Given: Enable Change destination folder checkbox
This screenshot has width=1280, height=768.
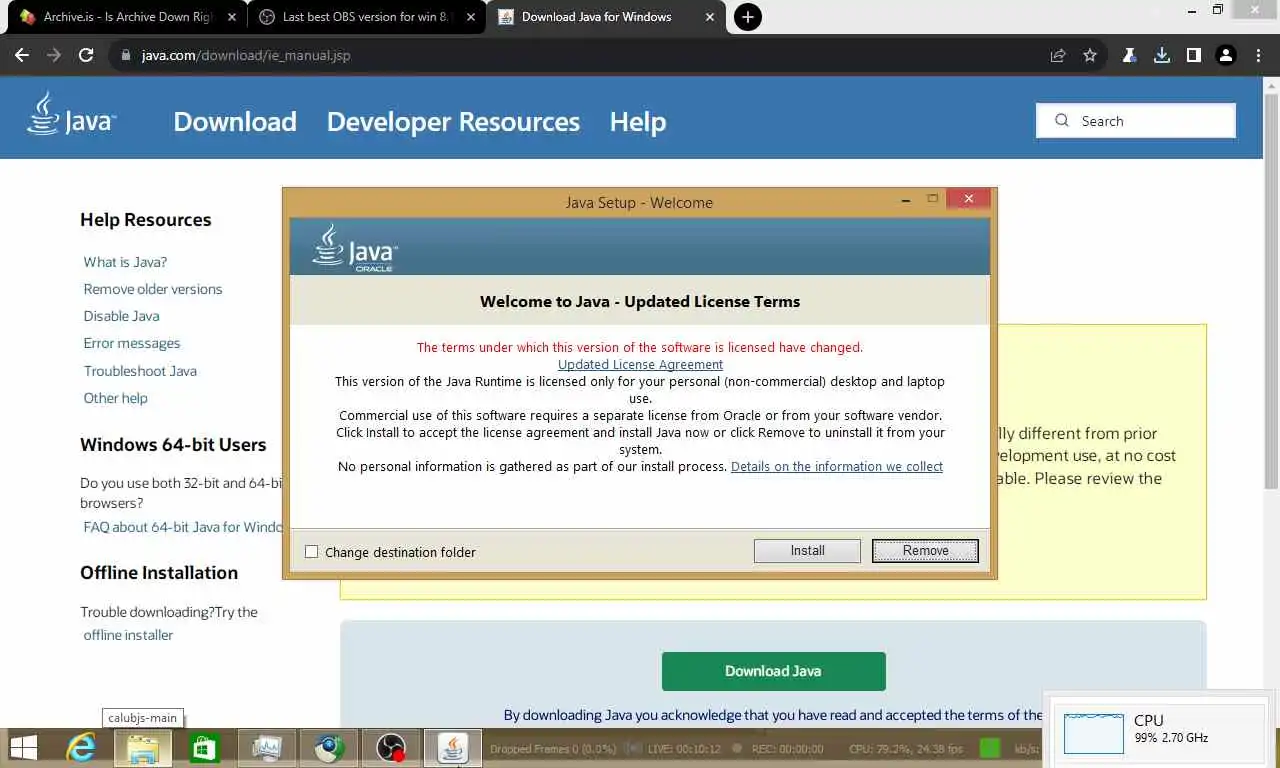Looking at the screenshot, I should [x=312, y=552].
